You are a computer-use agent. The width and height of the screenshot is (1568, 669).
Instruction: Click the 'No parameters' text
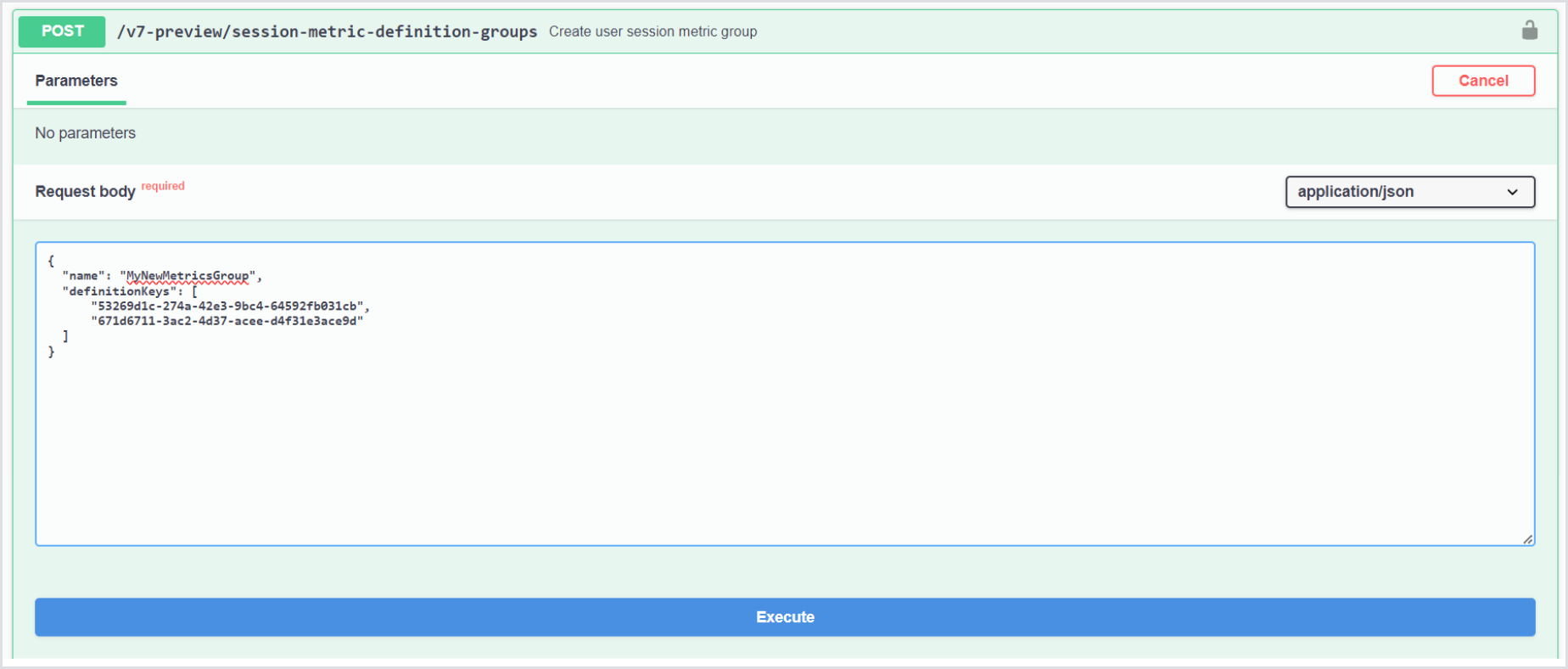point(85,133)
